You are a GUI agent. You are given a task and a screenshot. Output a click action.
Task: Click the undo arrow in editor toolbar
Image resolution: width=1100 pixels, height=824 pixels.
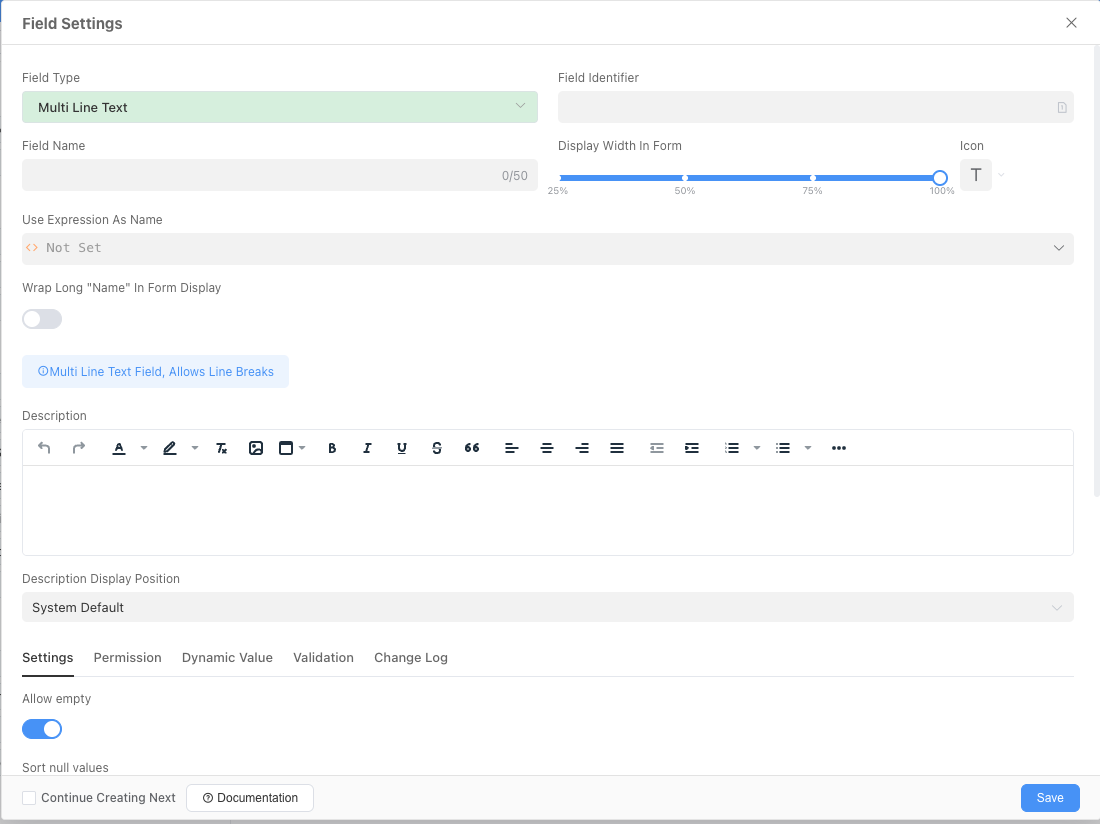coord(44,448)
